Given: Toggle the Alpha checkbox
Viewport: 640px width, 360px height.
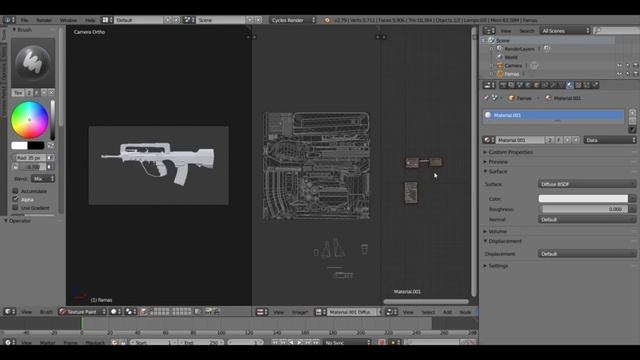Looking at the screenshot, I should click(16, 199).
